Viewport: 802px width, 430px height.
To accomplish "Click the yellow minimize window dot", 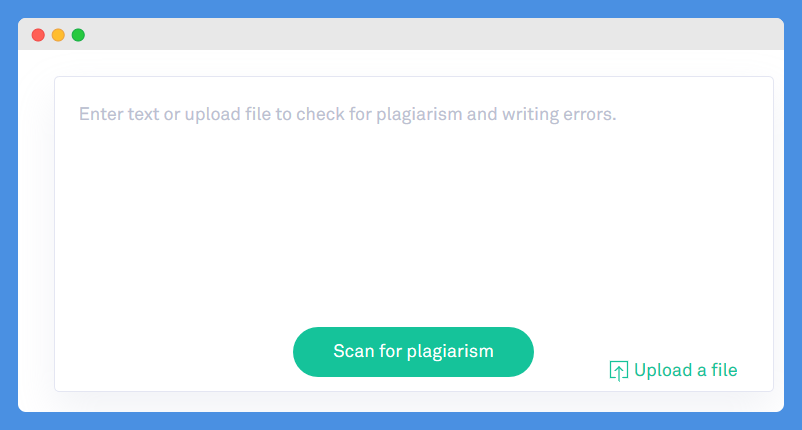I will coord(58,35).
